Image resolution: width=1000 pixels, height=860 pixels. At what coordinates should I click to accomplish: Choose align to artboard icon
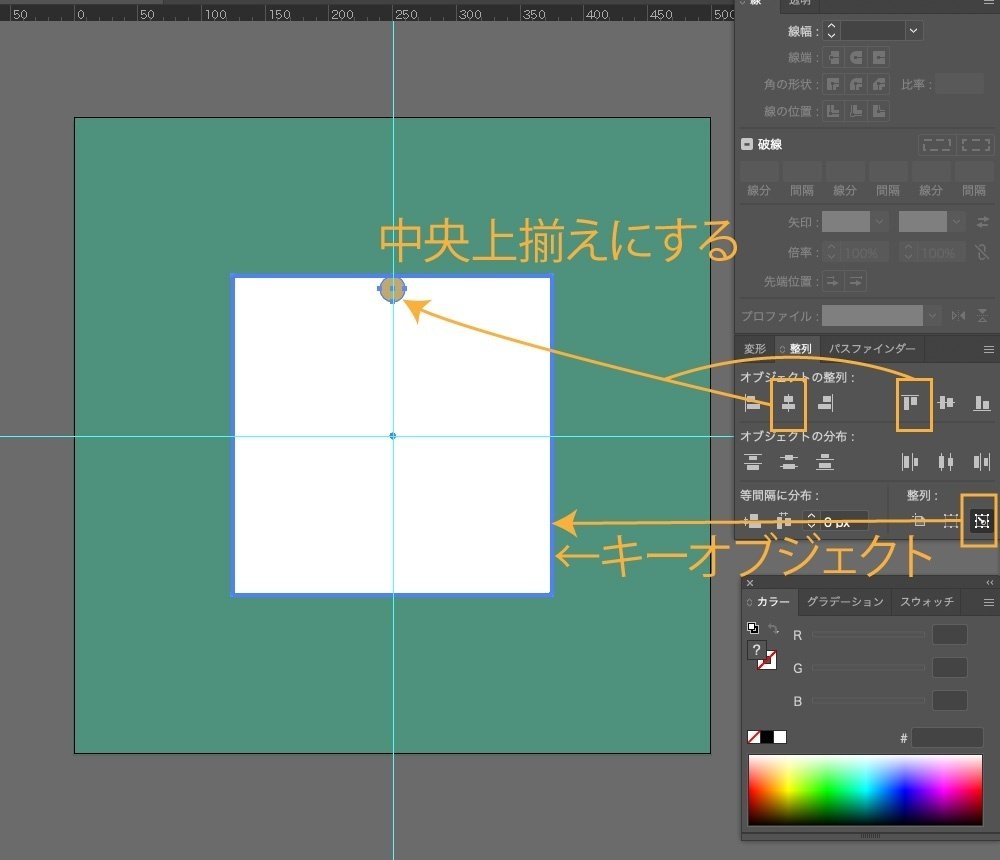[x=919, y=521]
